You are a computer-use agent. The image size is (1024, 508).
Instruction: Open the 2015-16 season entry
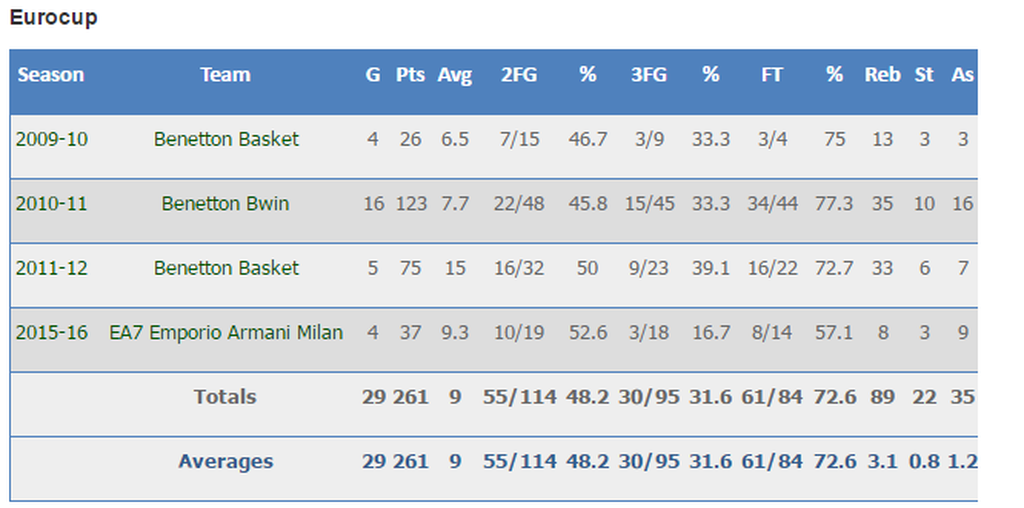(52, 332)
